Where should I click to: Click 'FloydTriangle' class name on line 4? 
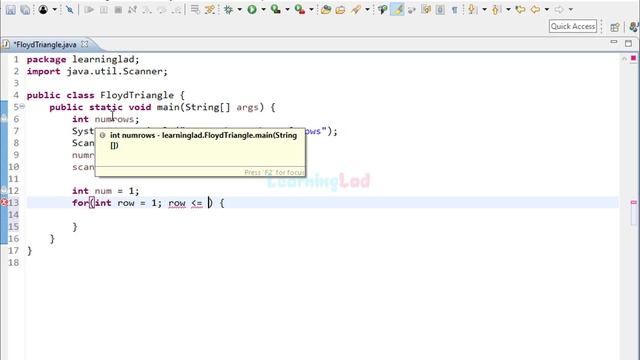(137, 95)
